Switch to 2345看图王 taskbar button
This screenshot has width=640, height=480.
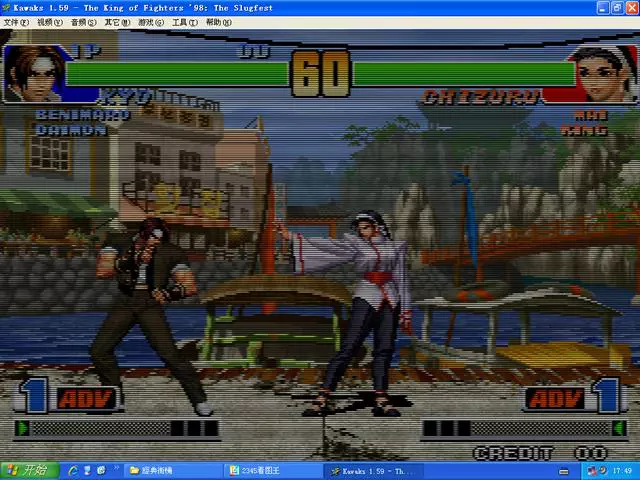tap(273, 471)
